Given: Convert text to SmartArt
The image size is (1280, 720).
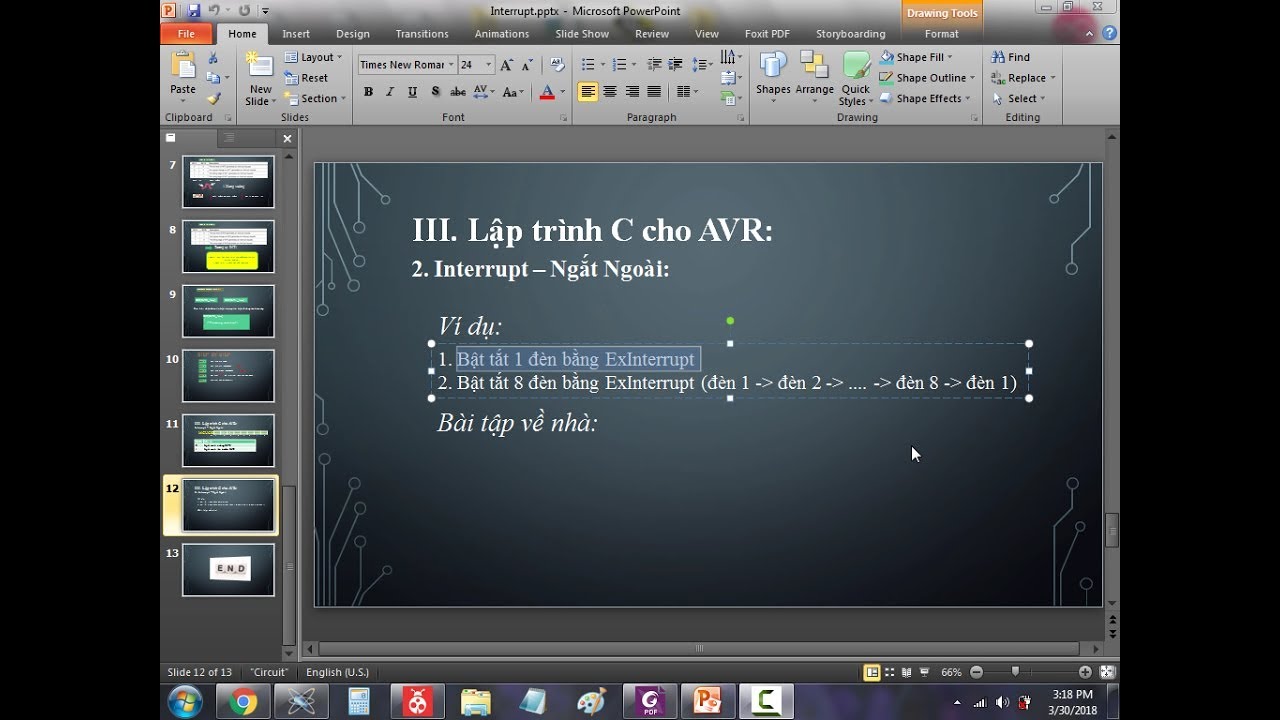Looking at the screenshot, I should [731, 99].
